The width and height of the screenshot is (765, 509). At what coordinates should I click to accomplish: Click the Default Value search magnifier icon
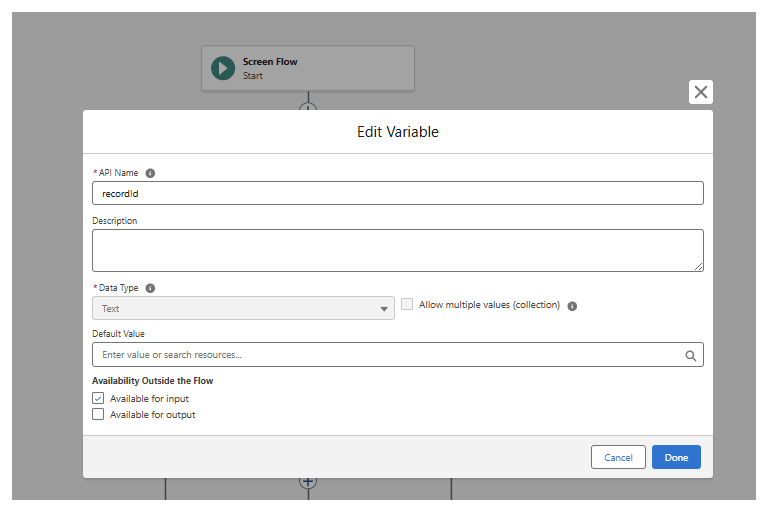point(690,355)
